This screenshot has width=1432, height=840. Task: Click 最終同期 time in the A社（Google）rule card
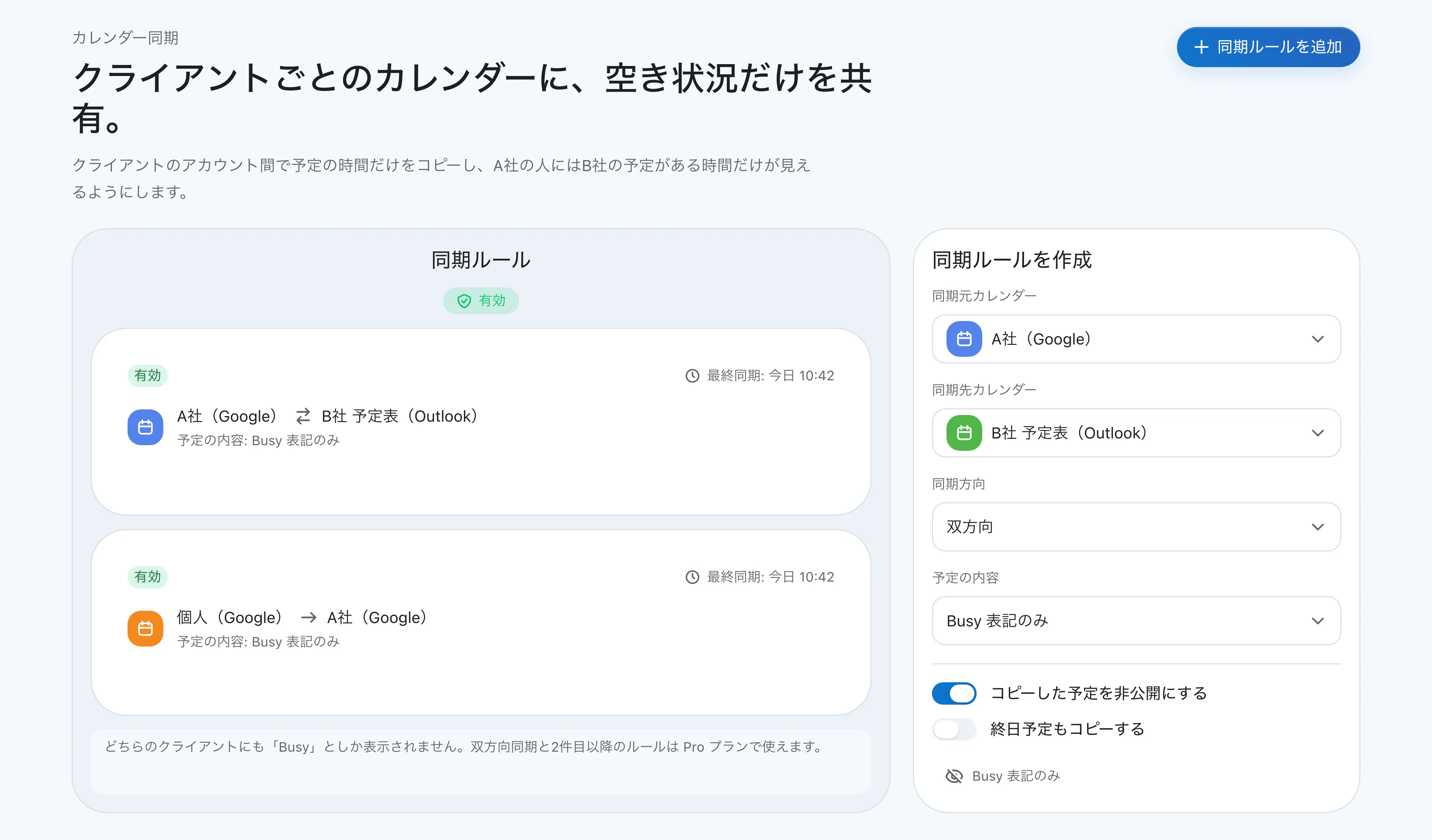[x=770, y=375]
